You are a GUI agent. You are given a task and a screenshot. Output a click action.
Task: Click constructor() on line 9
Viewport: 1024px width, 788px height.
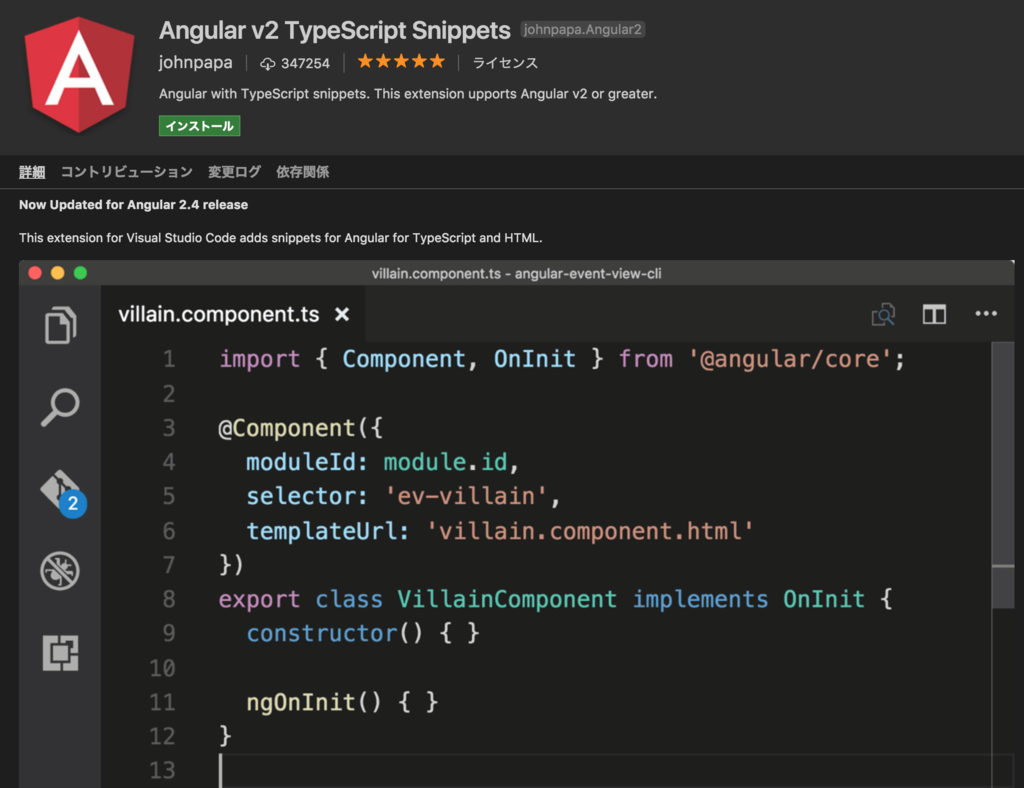point(334,633)
